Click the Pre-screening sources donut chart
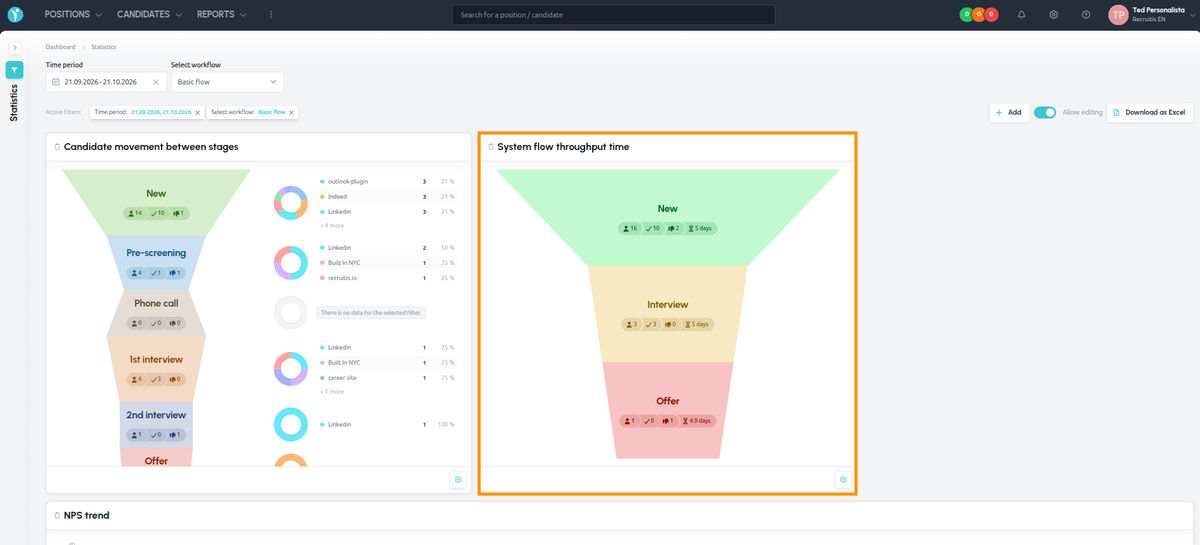Viewport: 1200px width, 545px height. (291, 263)
